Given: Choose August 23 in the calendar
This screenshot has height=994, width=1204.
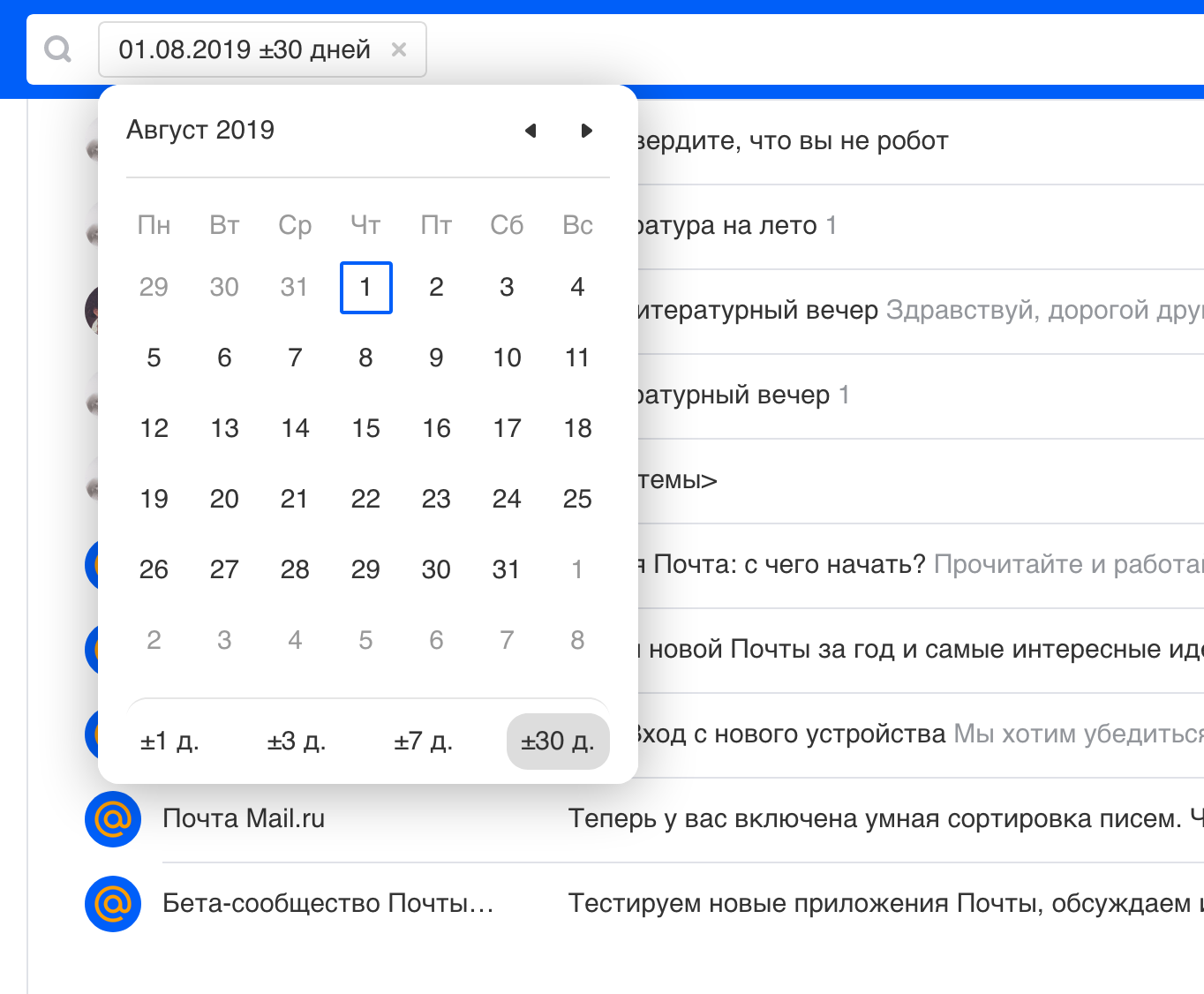Looking at the screenshot, I should (436, 500).
